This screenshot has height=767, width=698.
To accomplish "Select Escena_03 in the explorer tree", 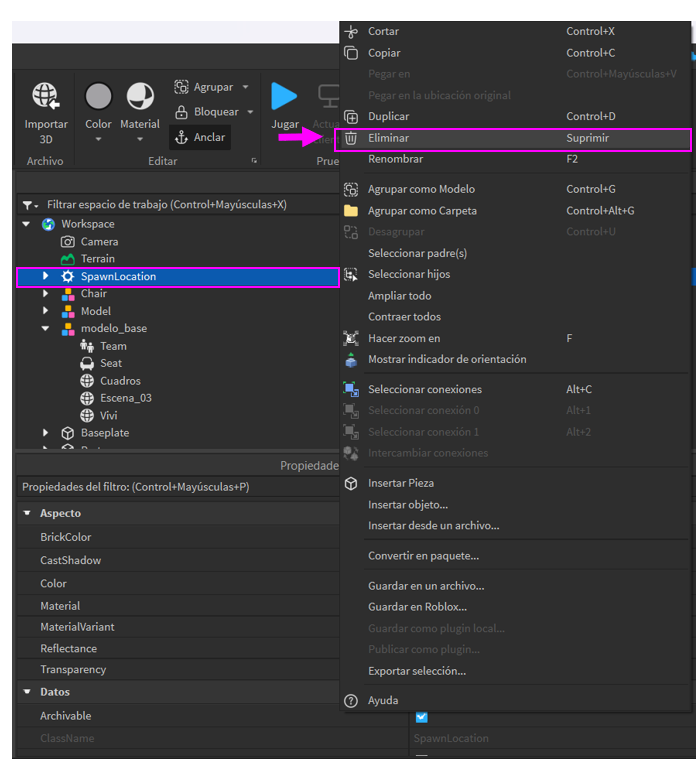I will click(x=126, y=398).
